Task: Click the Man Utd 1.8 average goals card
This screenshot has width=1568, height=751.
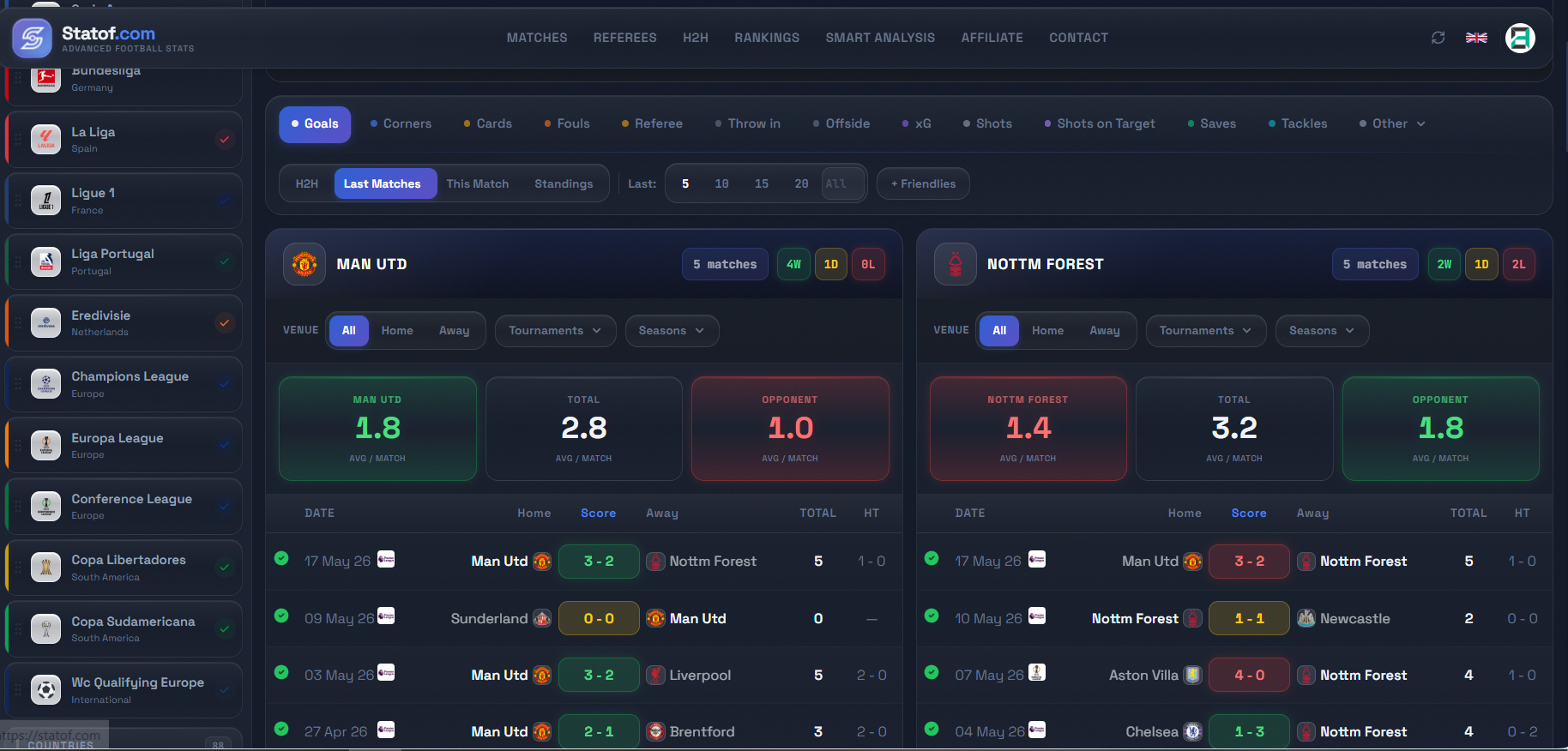Action: (377, 429)
